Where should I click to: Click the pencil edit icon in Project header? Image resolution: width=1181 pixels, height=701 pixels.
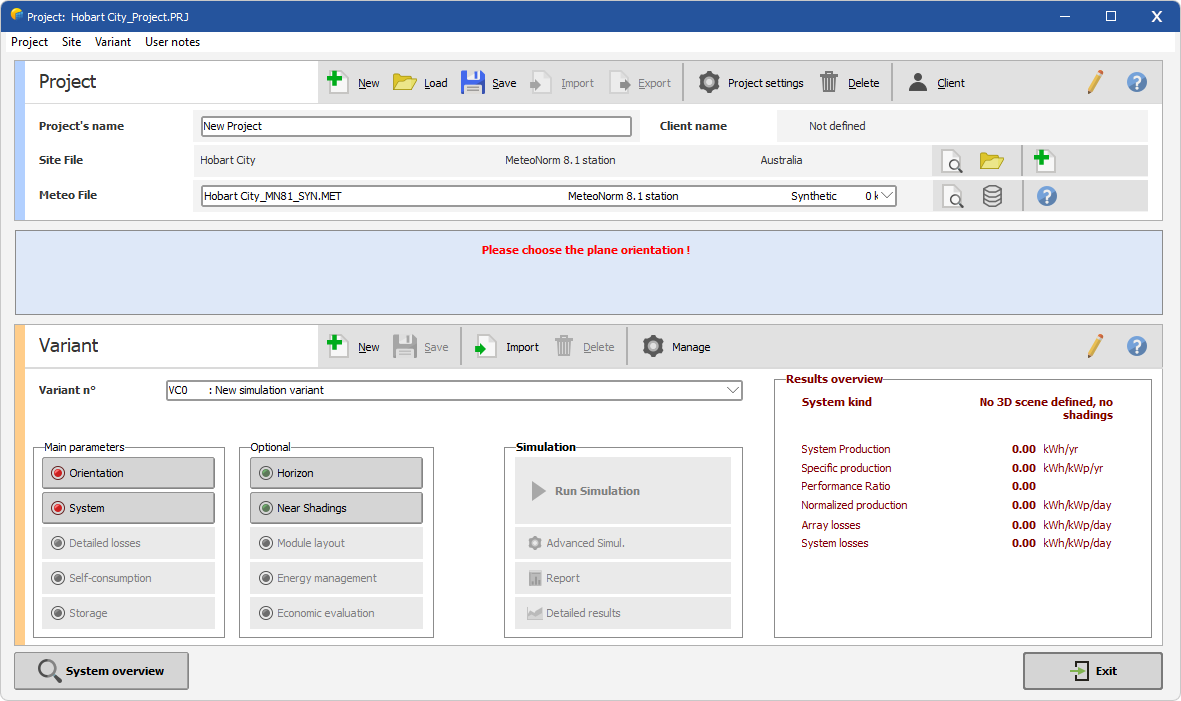1095,82
